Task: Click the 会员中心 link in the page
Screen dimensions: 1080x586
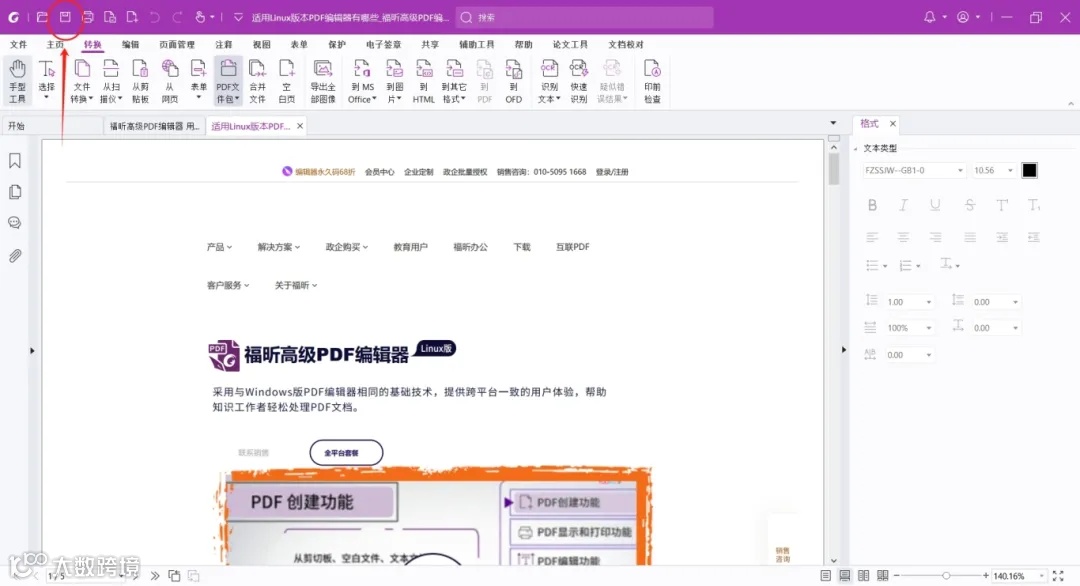Action: tap(380, 172)
